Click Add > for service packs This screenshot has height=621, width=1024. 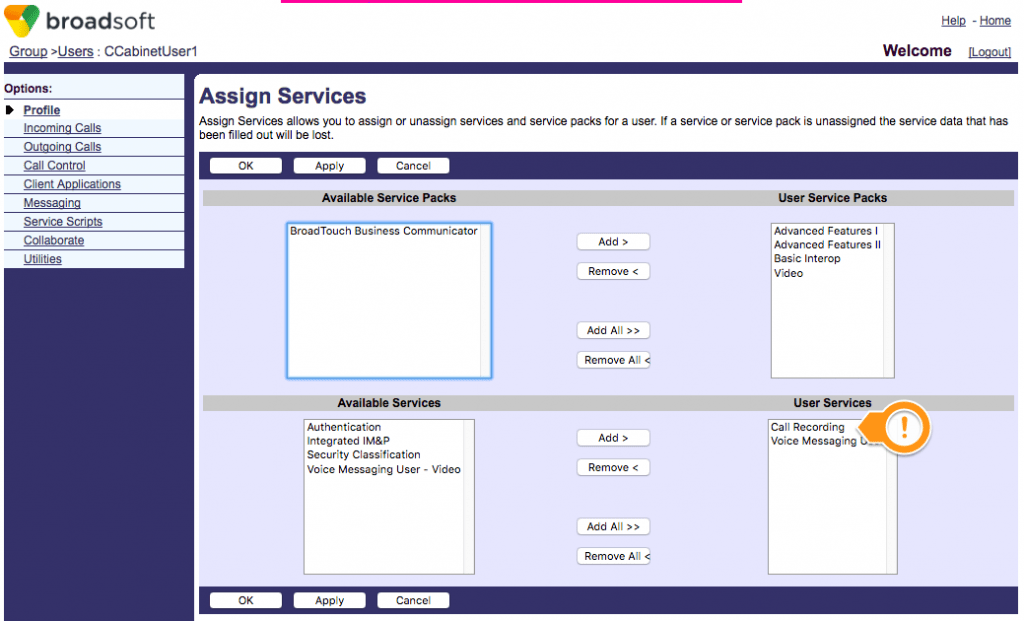point(613,241)
